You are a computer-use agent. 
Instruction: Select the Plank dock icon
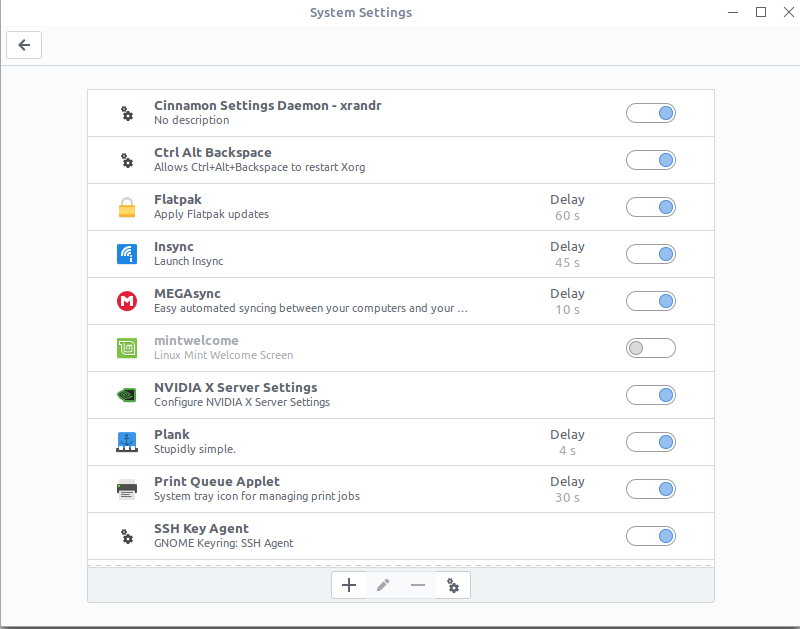click(127, 442)
